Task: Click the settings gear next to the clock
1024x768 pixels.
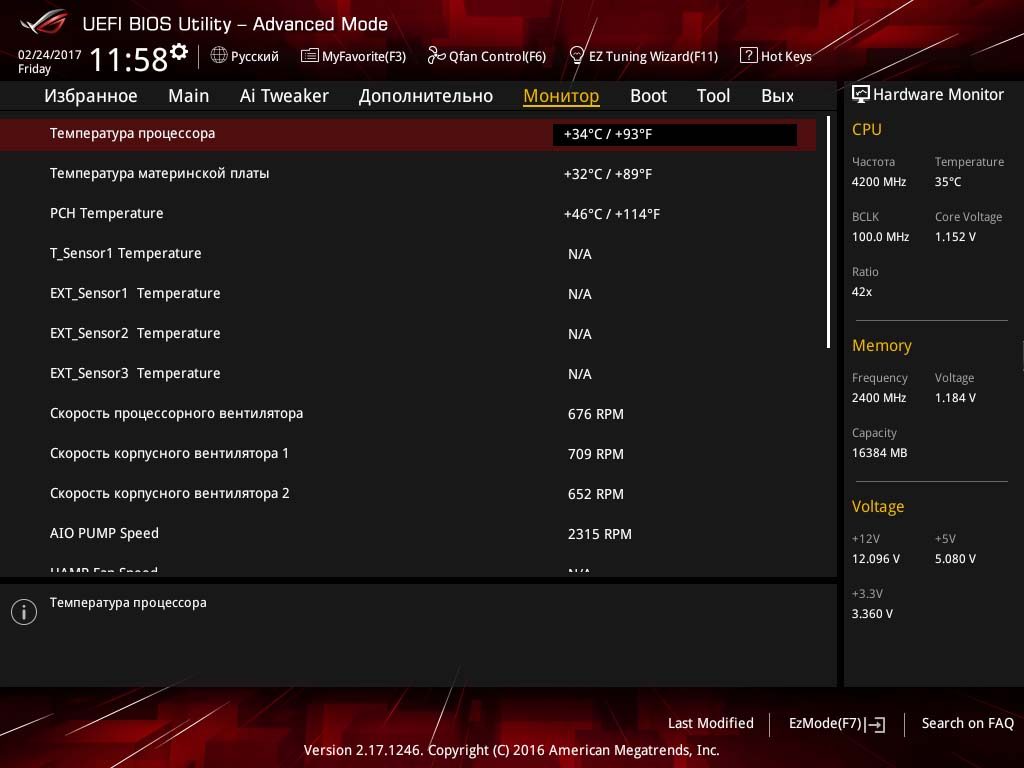Action: coord(179,52)
